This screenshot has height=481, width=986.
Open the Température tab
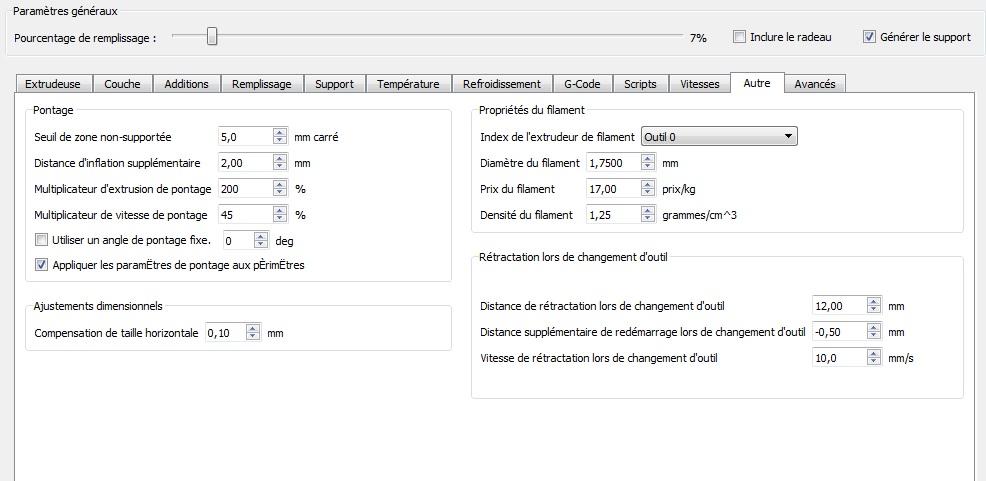(x=408, y=84)
